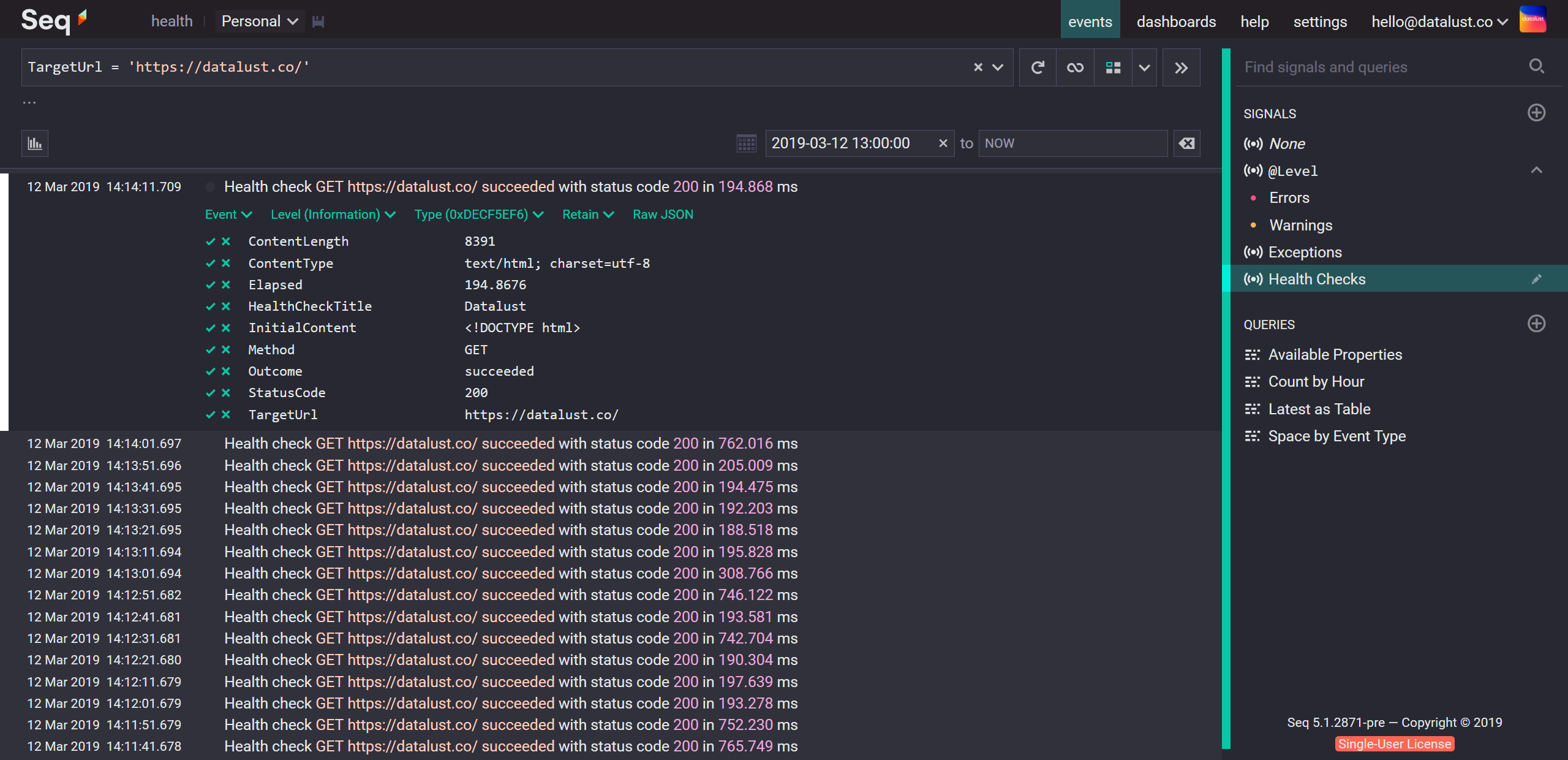Open the calendar date picker icon
The height and width of the screenshot is (760, 1568).
click(x=746, y=143)
